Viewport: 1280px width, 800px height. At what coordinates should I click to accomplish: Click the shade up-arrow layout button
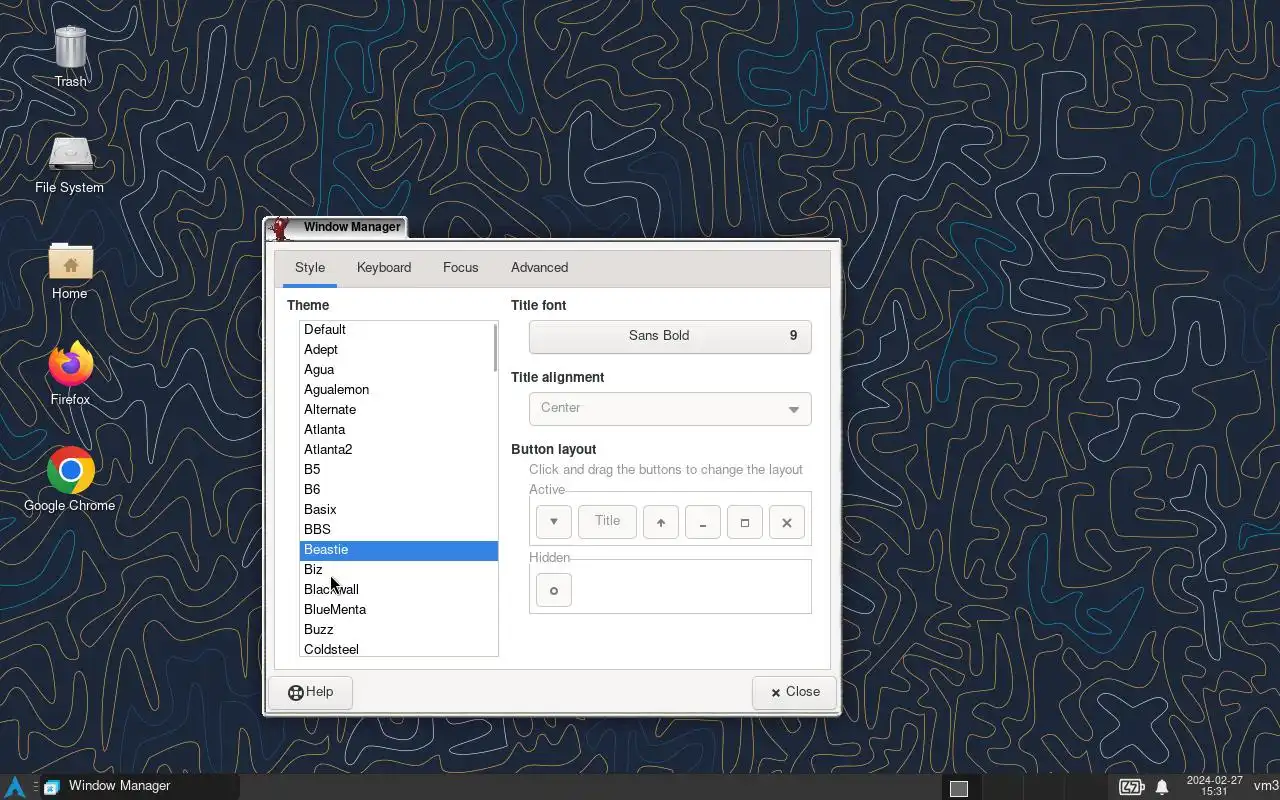(661, 522)
